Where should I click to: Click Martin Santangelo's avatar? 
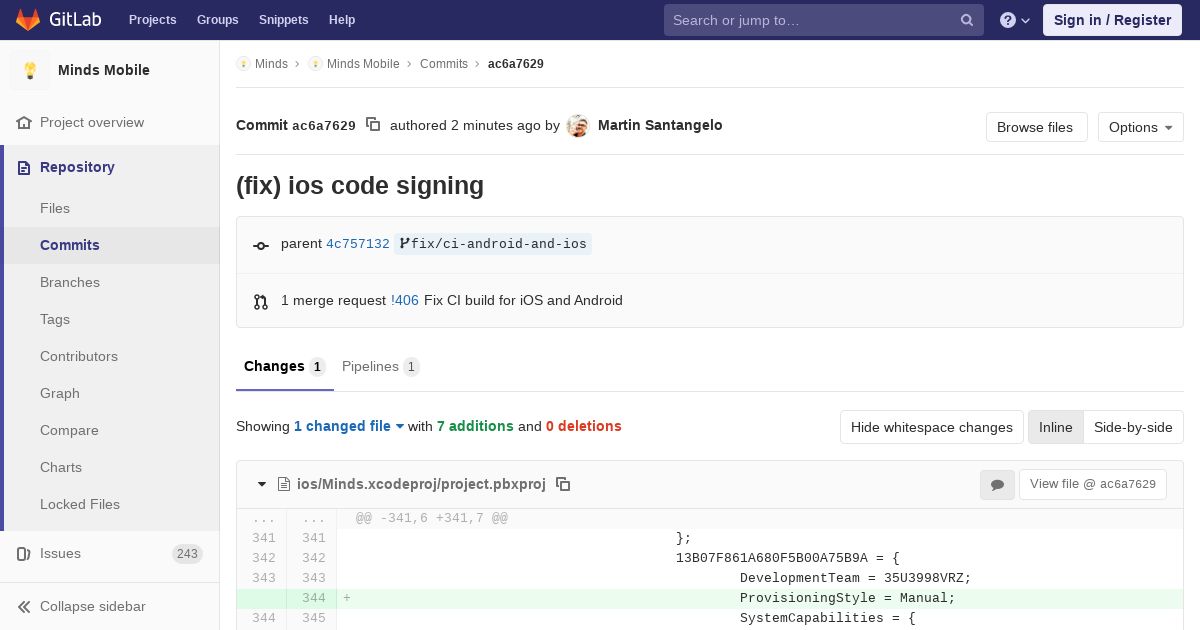tap(577, 126)
